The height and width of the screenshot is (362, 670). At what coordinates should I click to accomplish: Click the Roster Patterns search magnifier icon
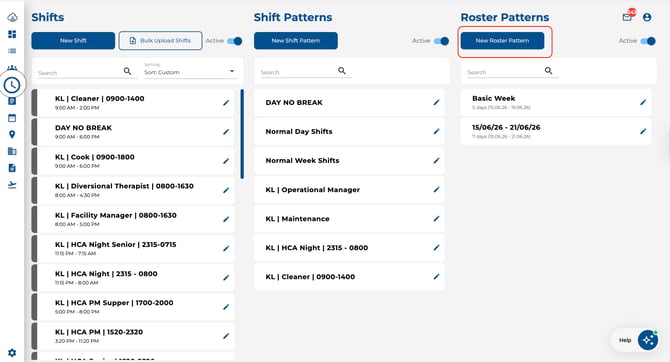(x=549, y=71)
